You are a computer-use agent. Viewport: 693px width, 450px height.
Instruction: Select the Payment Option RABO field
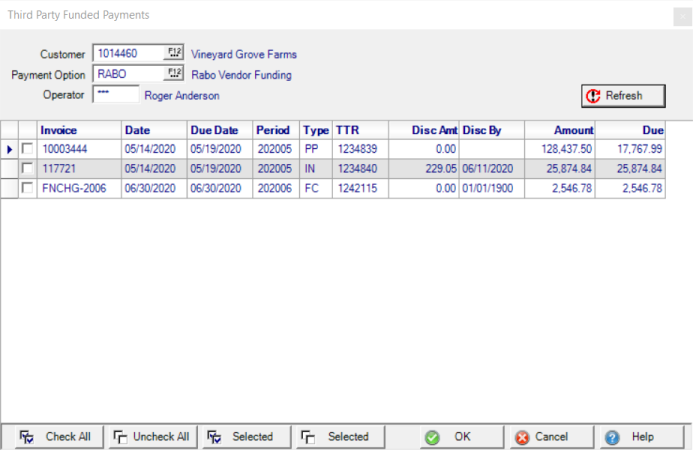(128, 73)
